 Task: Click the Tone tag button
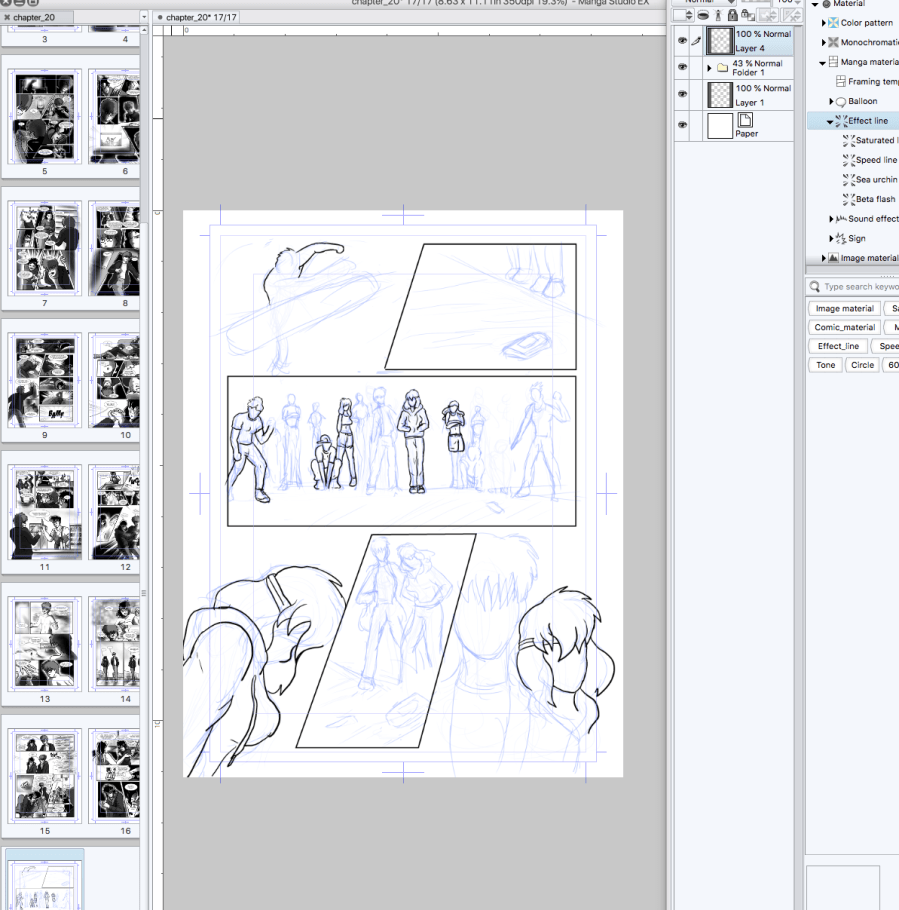pos(825,365)
